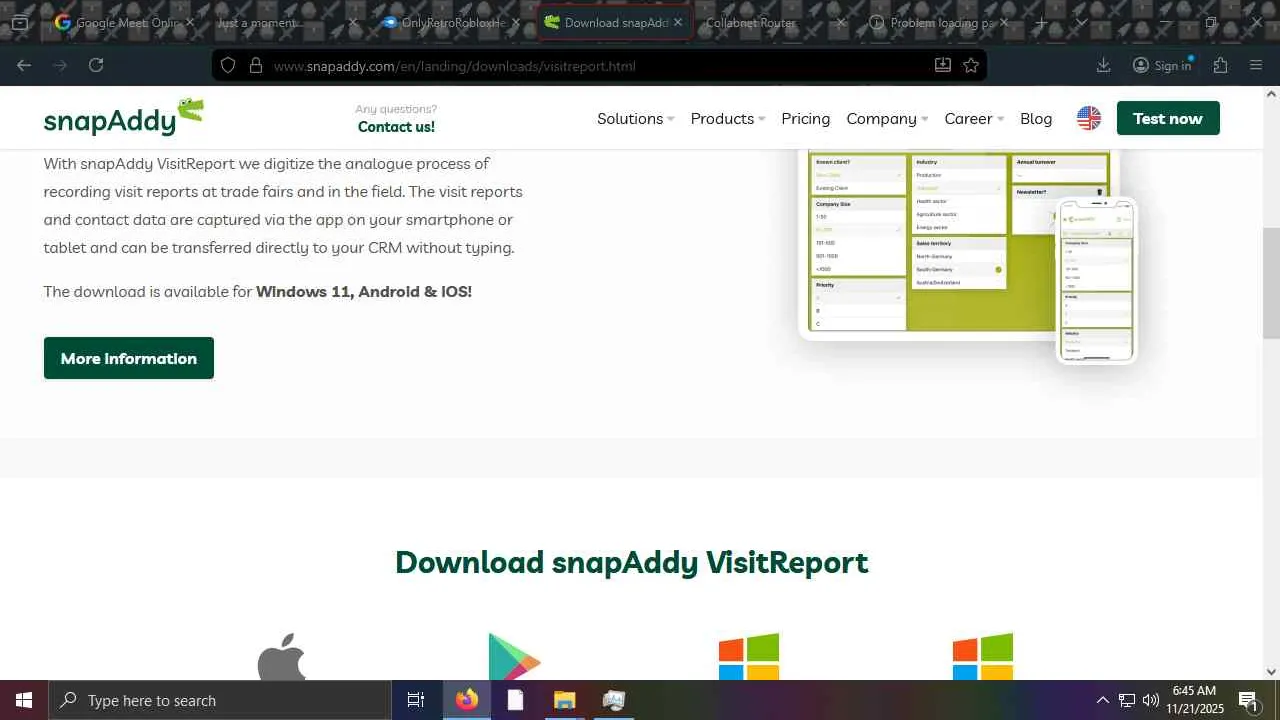Click the taskbar app right of File Explorer
Screen dimensions: 1280x720
click(x=614, y=700)
